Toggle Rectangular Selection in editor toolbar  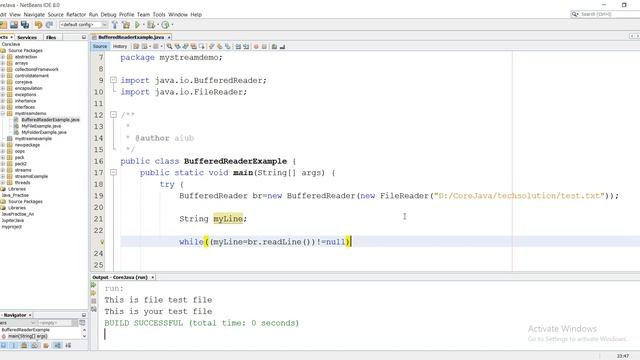coord(202,47)
